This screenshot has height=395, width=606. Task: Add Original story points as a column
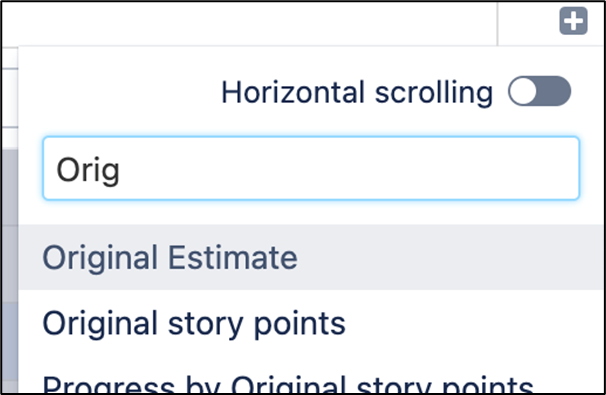[312, 323]
